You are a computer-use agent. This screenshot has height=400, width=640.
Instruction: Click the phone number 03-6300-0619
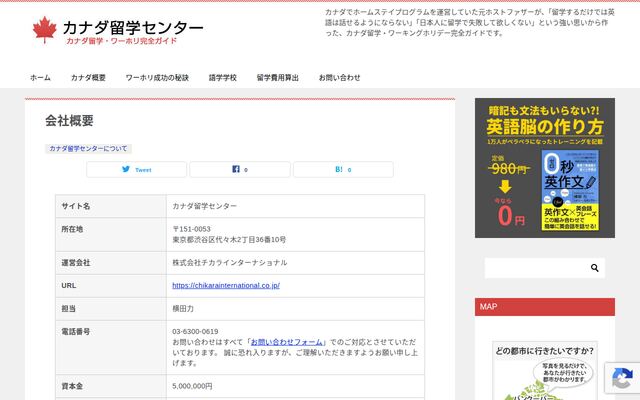[195, 331]
